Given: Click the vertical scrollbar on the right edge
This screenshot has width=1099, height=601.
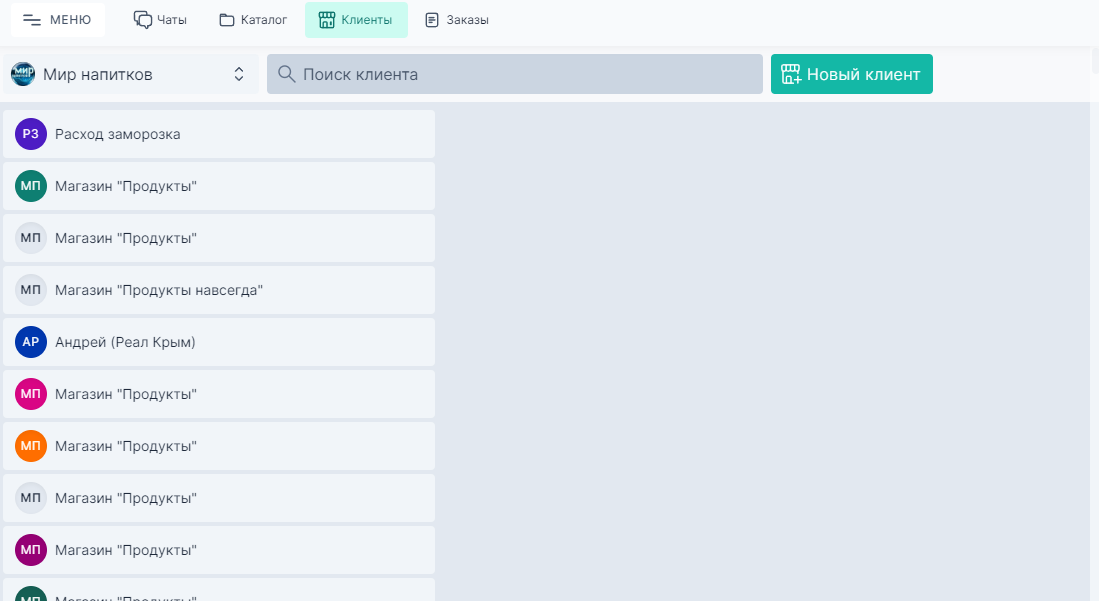Looking at the screenshot, I should pos(1094,300).
